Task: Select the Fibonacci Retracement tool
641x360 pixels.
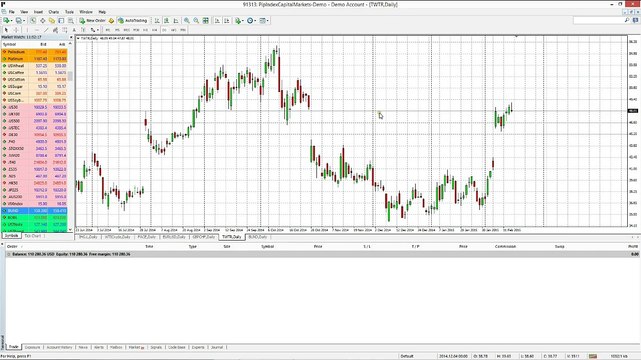Action: [x=65, y=30]
